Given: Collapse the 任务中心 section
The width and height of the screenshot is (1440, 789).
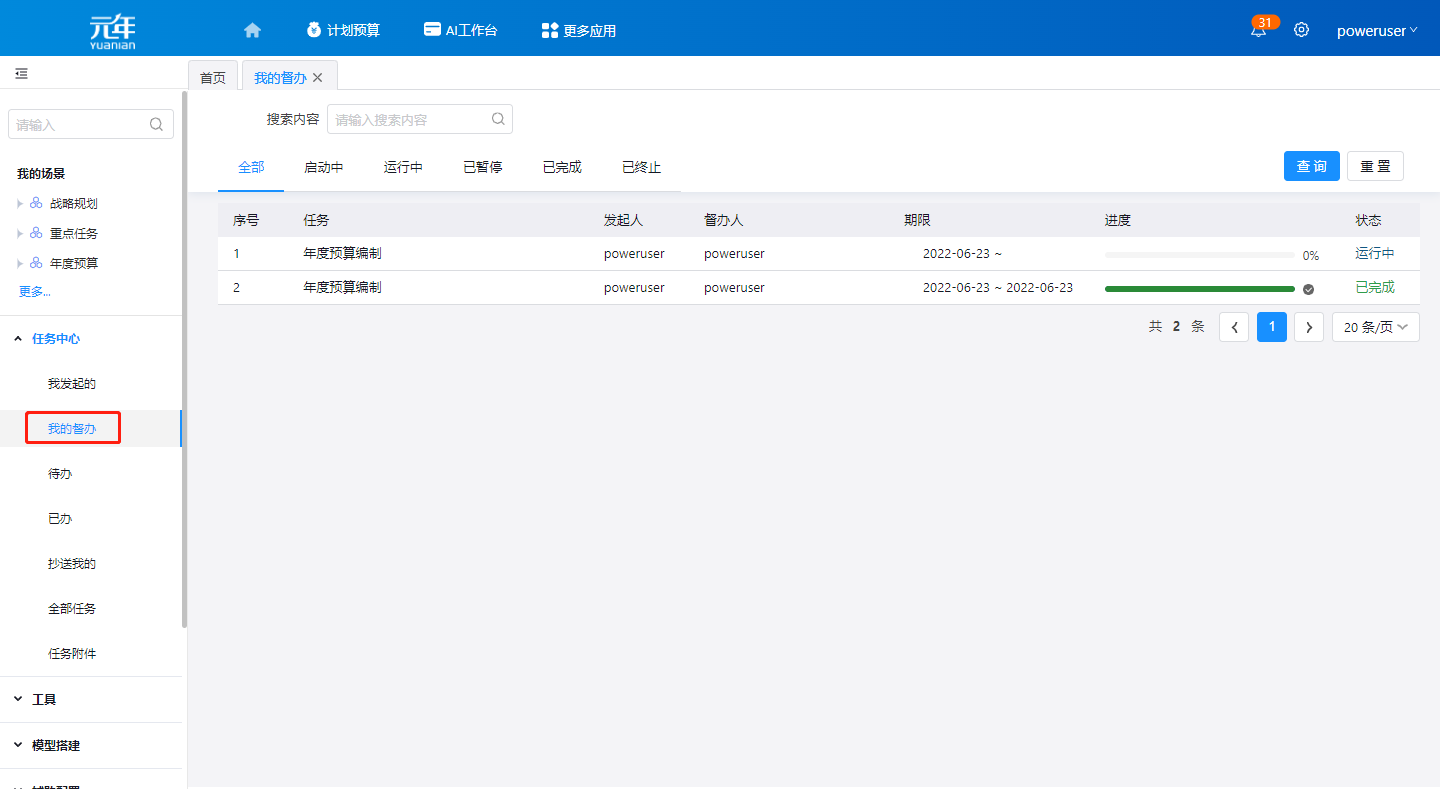Looking at the screenshot, I should (18, 339).
